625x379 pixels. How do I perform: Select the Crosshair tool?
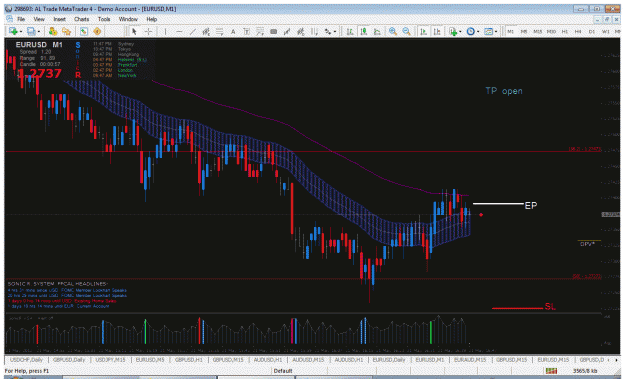coord(148,31)
